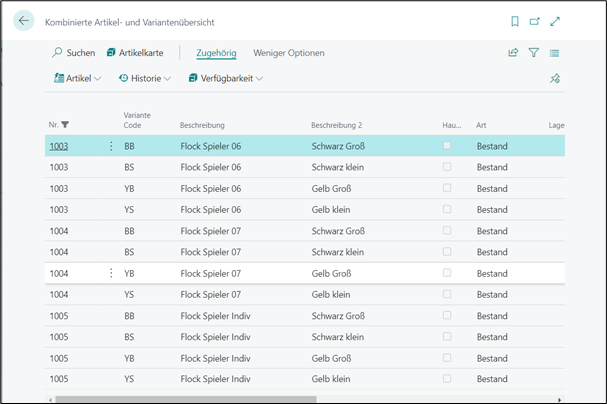The image size is (607, 404).
Task: Select 'Gelb klein' in 1003 YS row
Action: coord(331,209)
